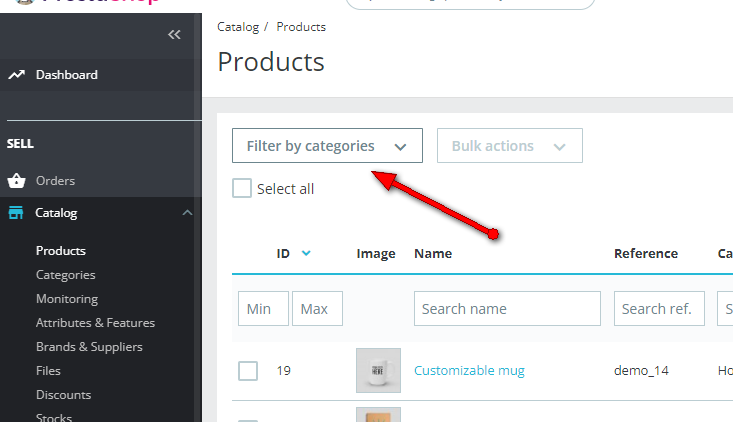The width and height of the screenshot is (733, 422).
Task: Click the Max ID filter field
Action: 317,309
